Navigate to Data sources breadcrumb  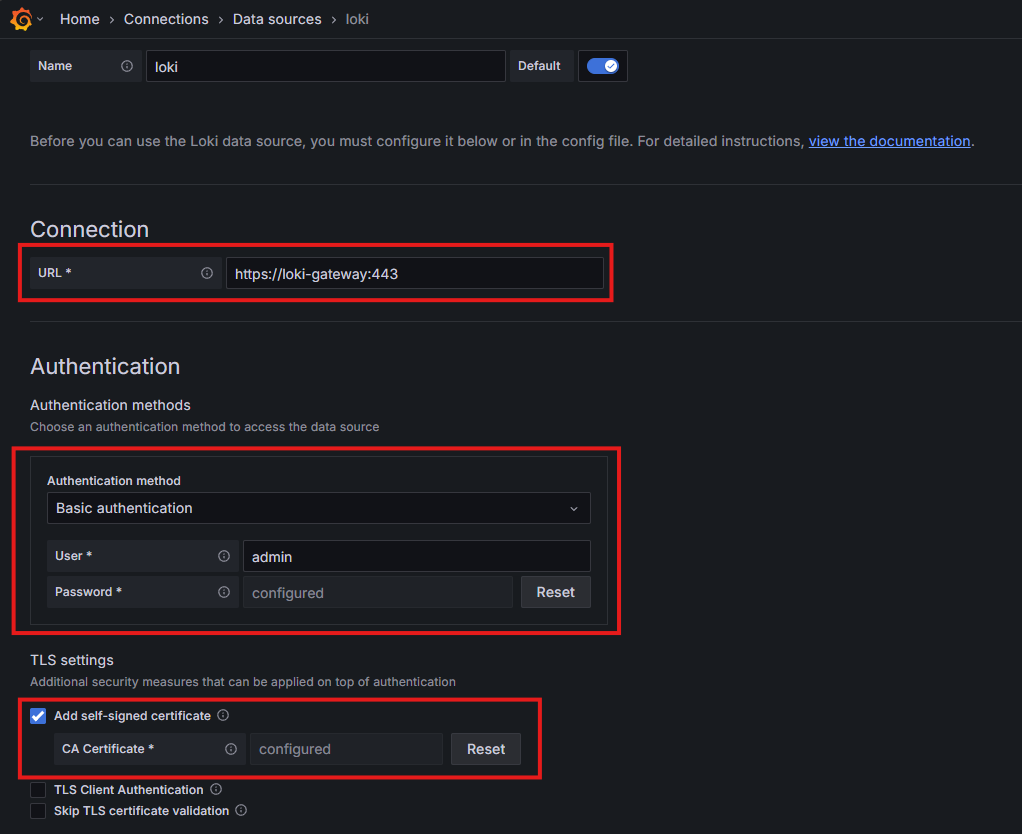click(277, 19)
